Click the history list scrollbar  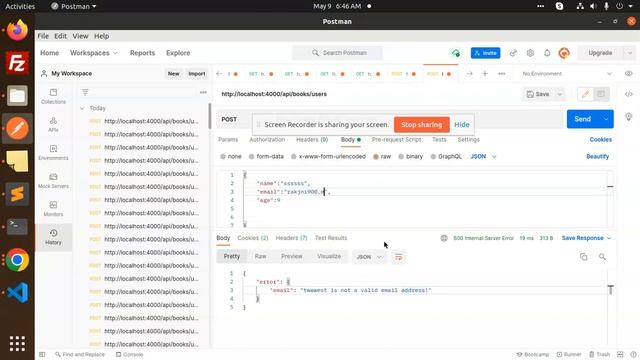click(x=210, y=116)
